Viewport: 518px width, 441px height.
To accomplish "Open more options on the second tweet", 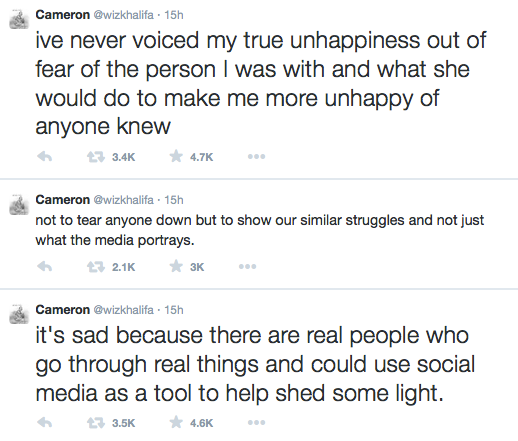I will tap(247, 266).
